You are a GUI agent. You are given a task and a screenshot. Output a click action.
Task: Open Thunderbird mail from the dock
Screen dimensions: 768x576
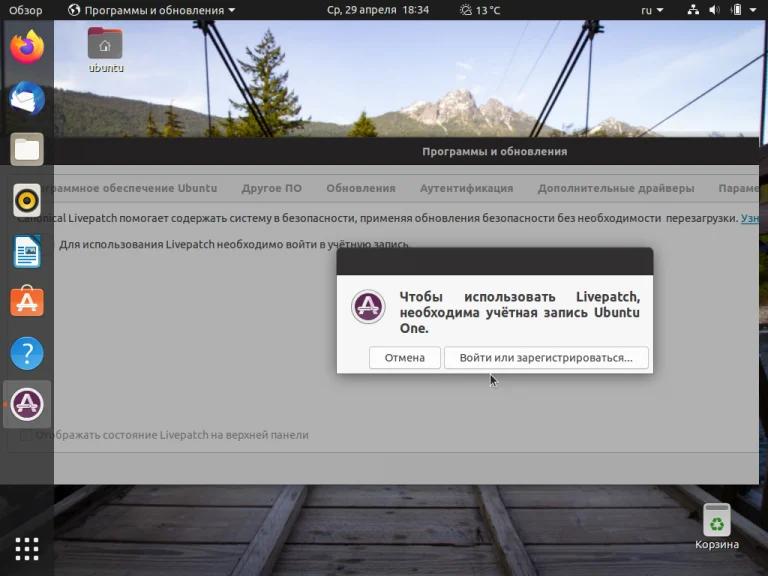(x=27, y=98)
